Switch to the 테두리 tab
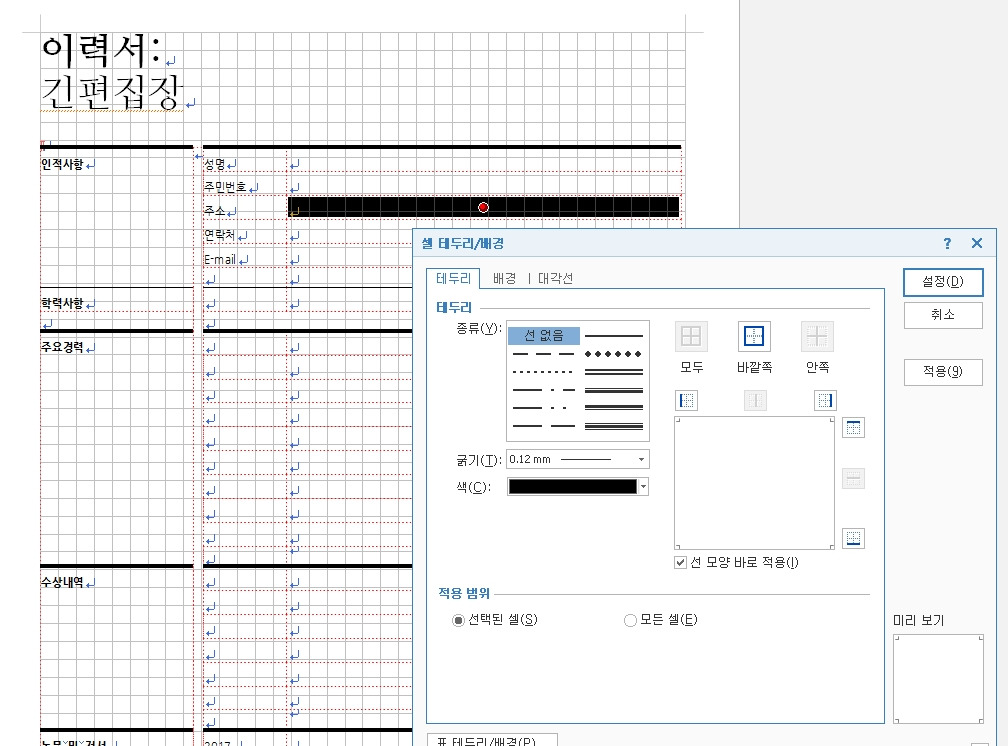The height and width of the screenshot is (746, 1008). tap(453, 278)
